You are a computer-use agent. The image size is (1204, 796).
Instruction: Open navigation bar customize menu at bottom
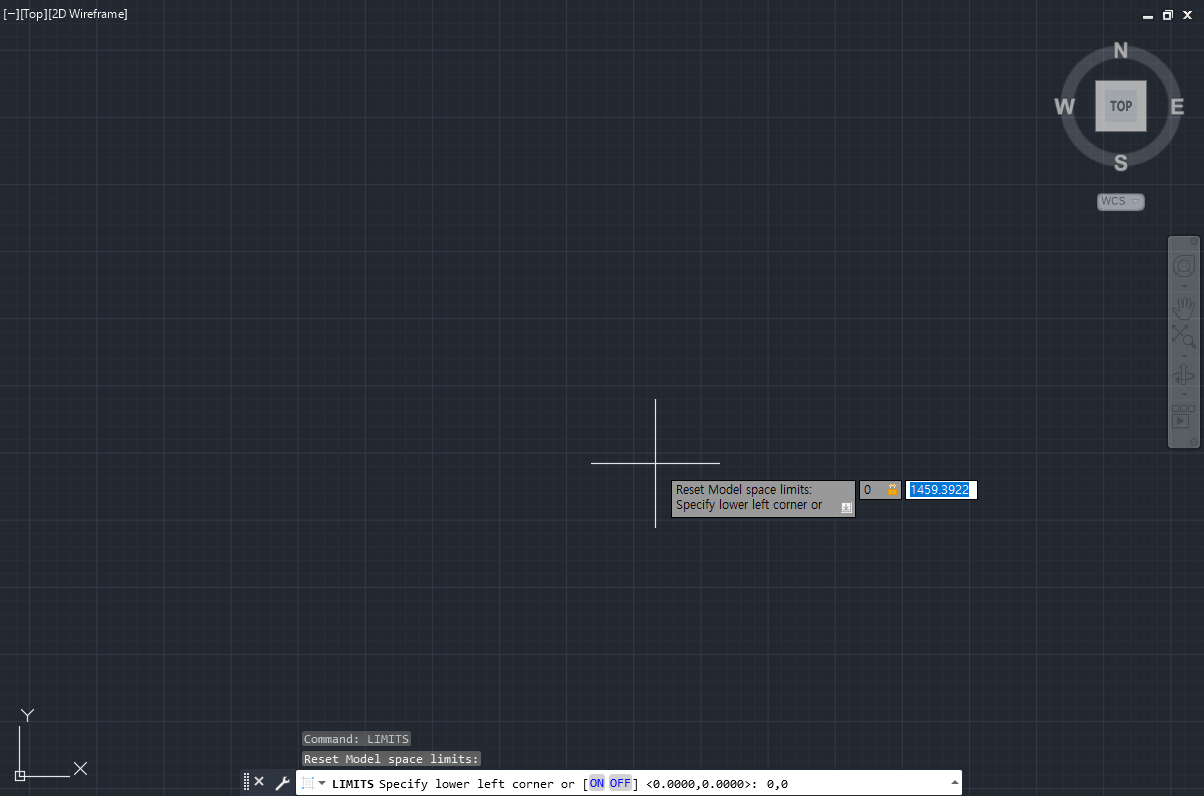pyautogui.click(x=1194, y=442)
